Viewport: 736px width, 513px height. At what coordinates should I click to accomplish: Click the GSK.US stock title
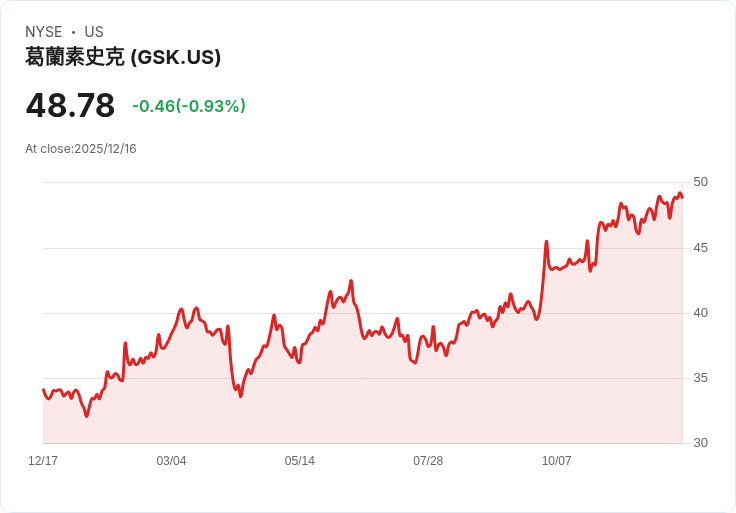[x=123, y=57]
